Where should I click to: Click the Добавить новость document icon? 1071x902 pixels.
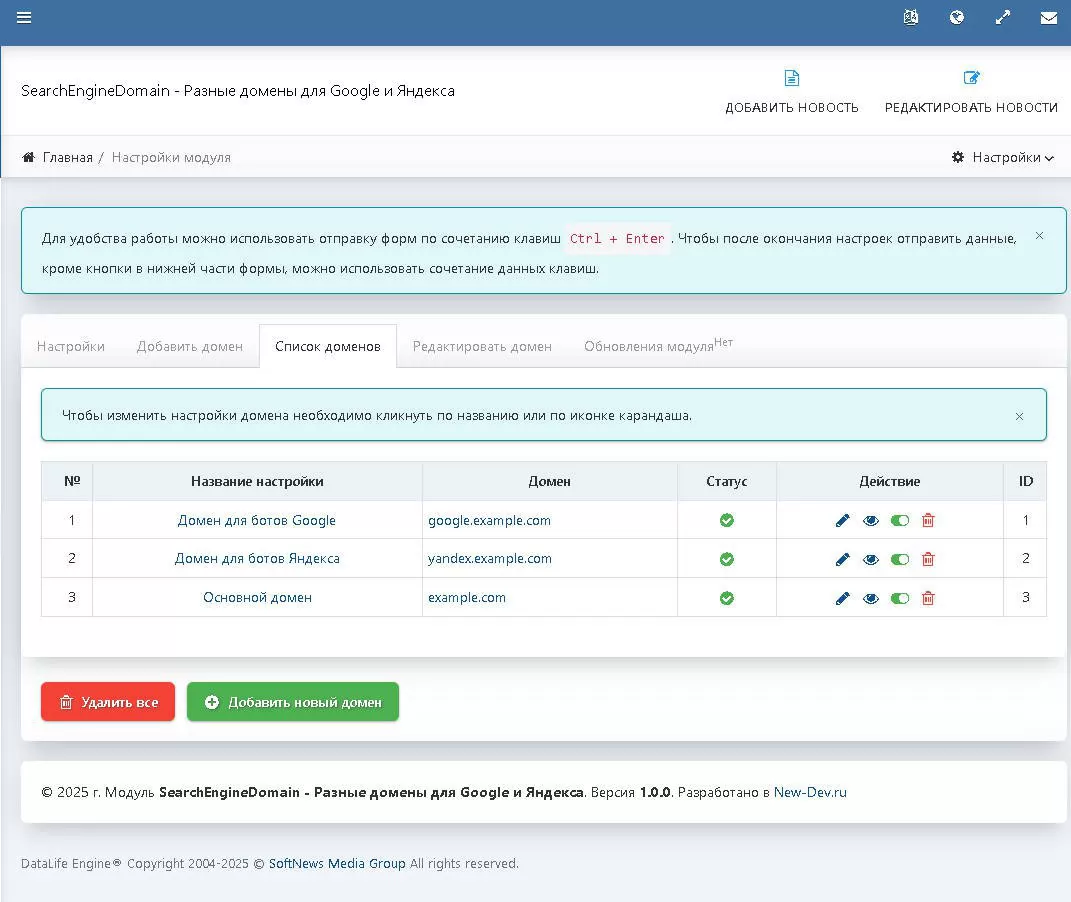pyautogui.click(x=792, y=78)
